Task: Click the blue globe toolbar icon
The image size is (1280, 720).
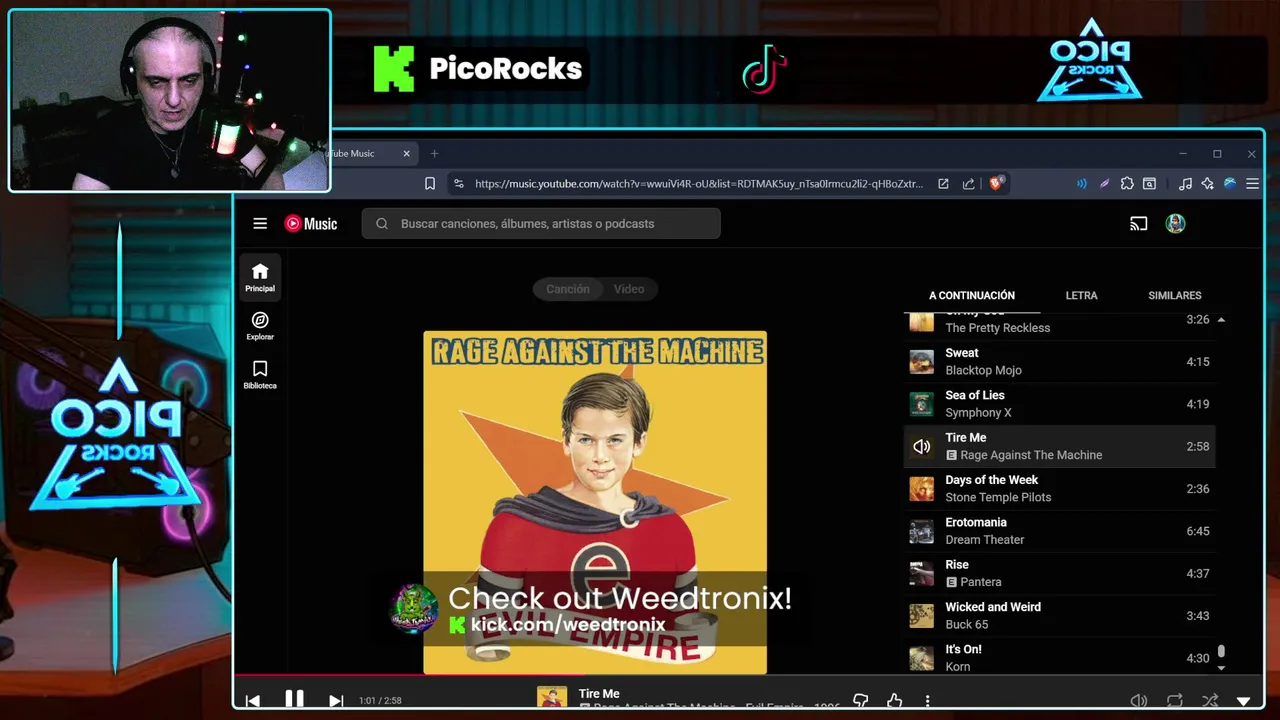Action: click(1230, 184)
